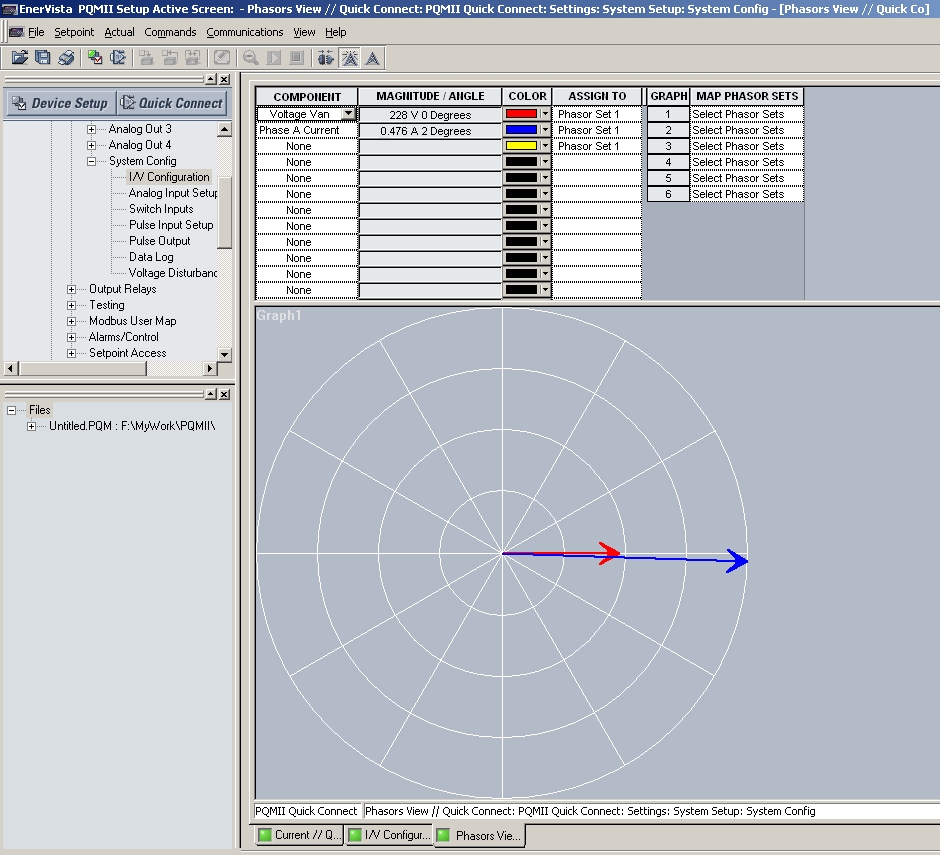The image size is (940, 855).
Task: Click the grayed edit pencil toolbar icon
Action: coord(222,58)
